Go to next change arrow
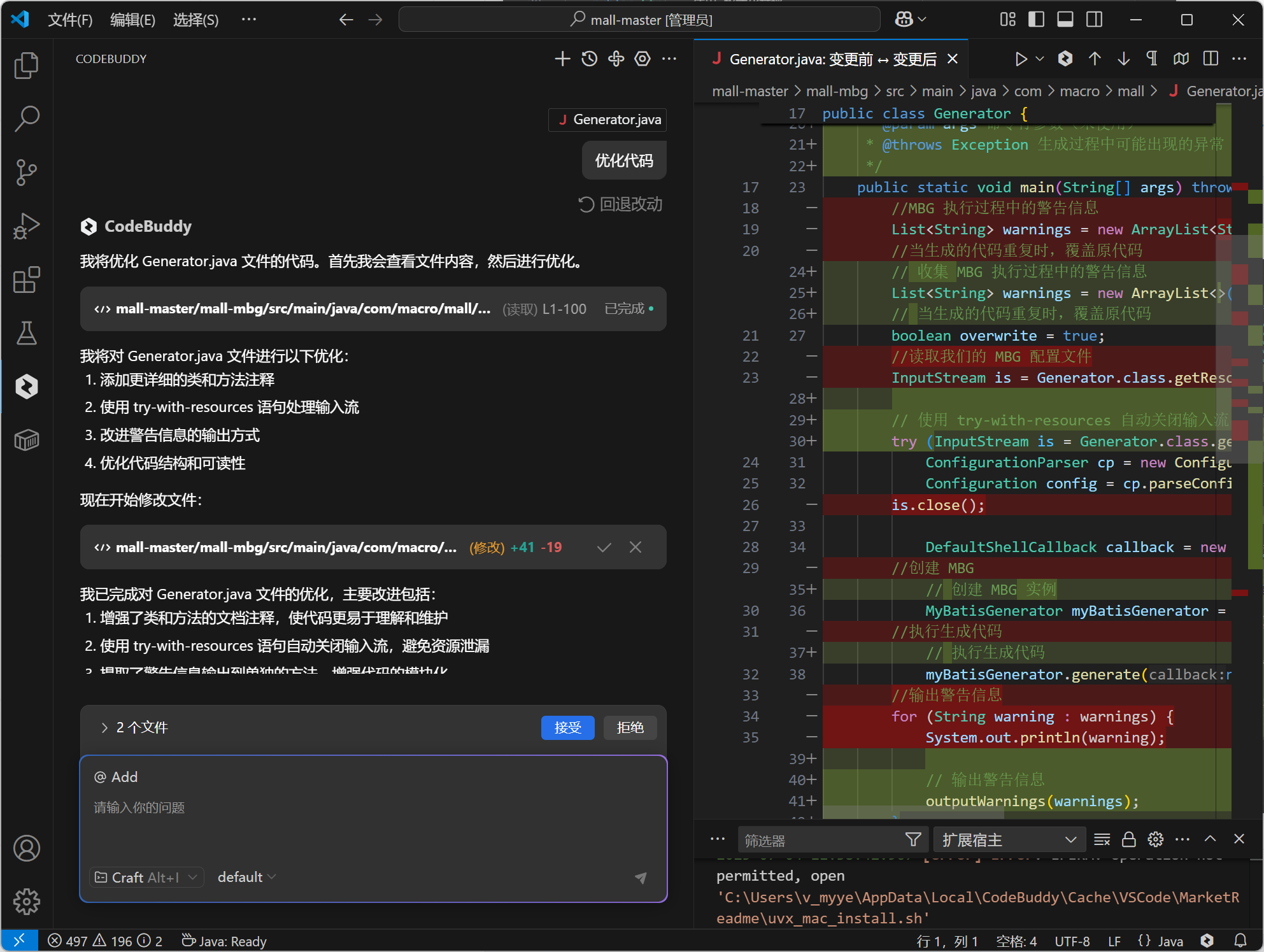 coord(1123,59)
